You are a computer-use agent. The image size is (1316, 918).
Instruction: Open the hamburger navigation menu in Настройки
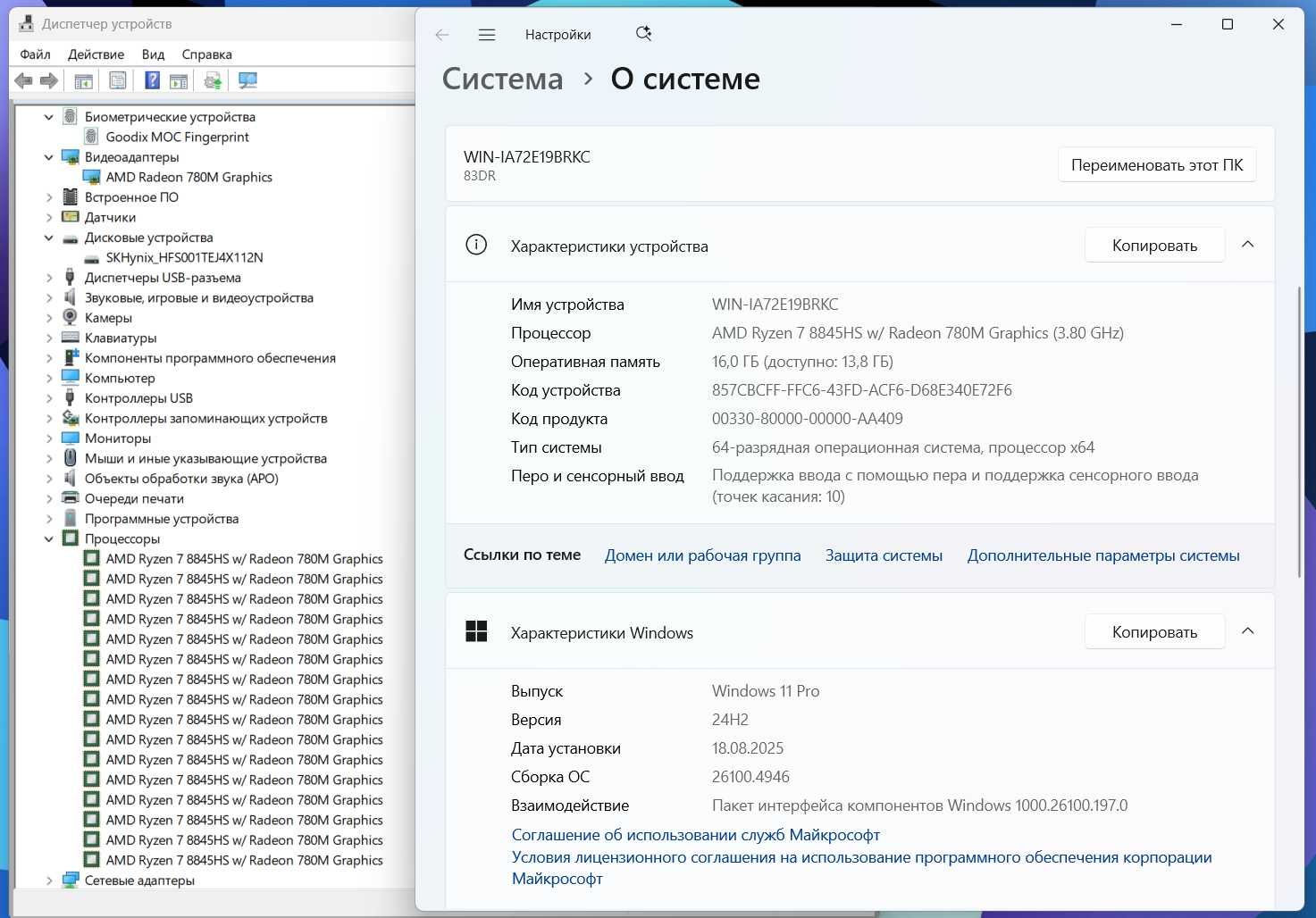click(487, 35)
